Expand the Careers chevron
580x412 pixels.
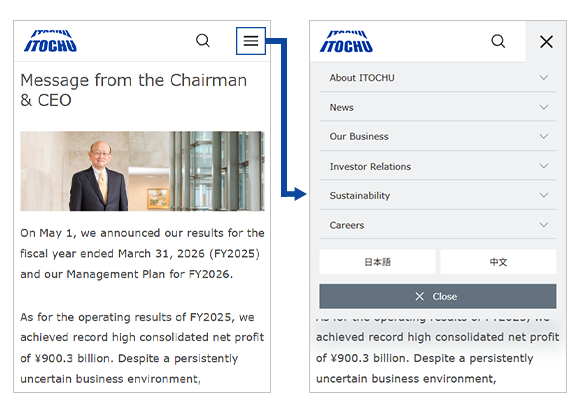tap(543, 225)
